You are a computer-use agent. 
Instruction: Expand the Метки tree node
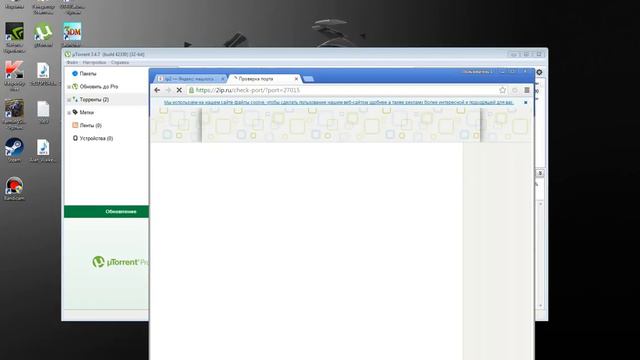pos(69,112)
